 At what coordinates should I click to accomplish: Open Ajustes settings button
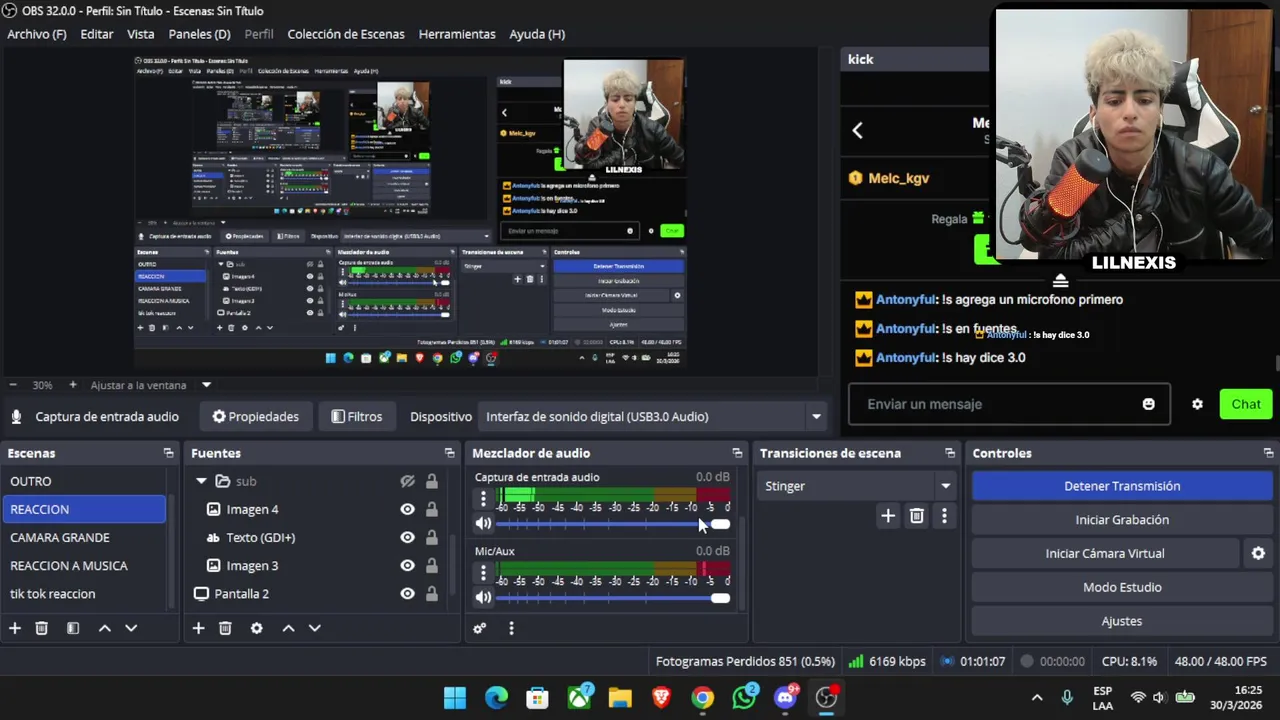[x=1122, y=621]
